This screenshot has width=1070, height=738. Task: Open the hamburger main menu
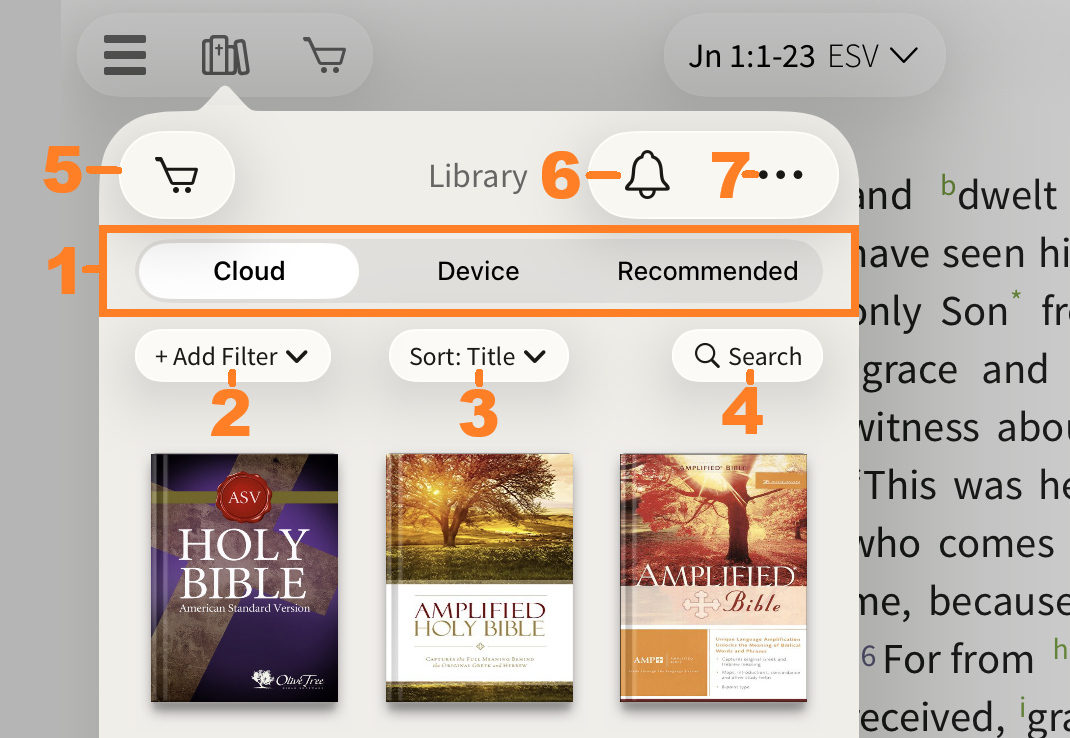(x=125, y=55)
